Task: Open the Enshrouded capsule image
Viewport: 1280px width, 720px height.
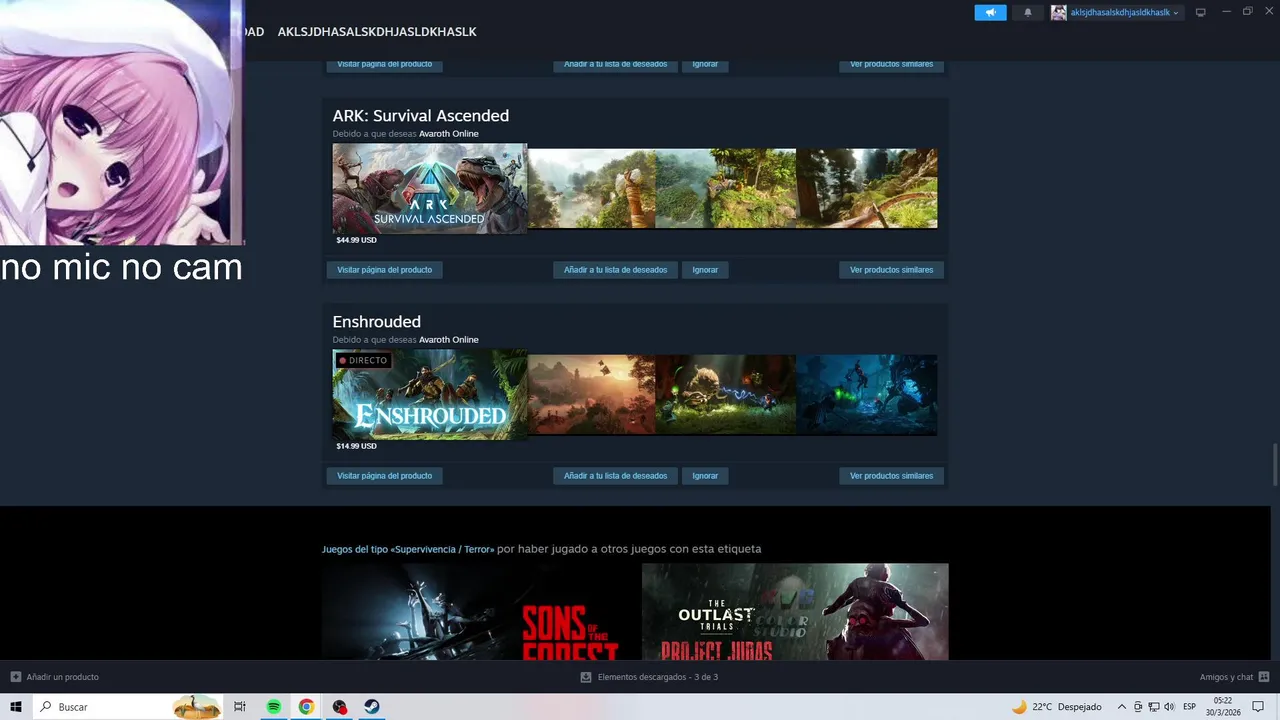Action: point(429,395)
